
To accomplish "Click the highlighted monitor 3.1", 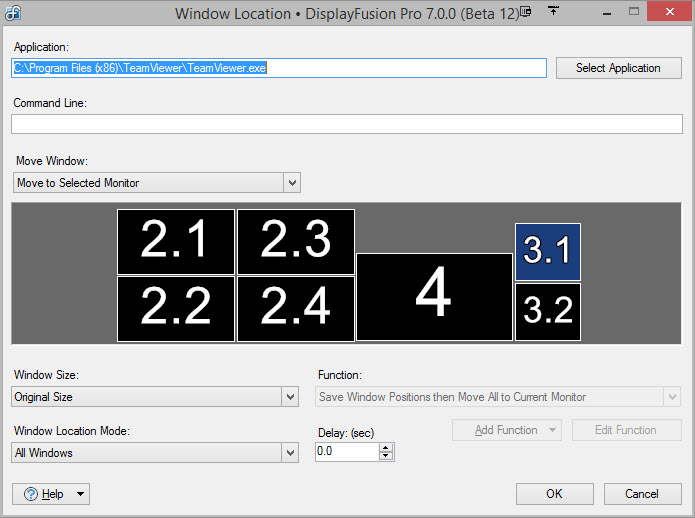I will pos(547,251).
